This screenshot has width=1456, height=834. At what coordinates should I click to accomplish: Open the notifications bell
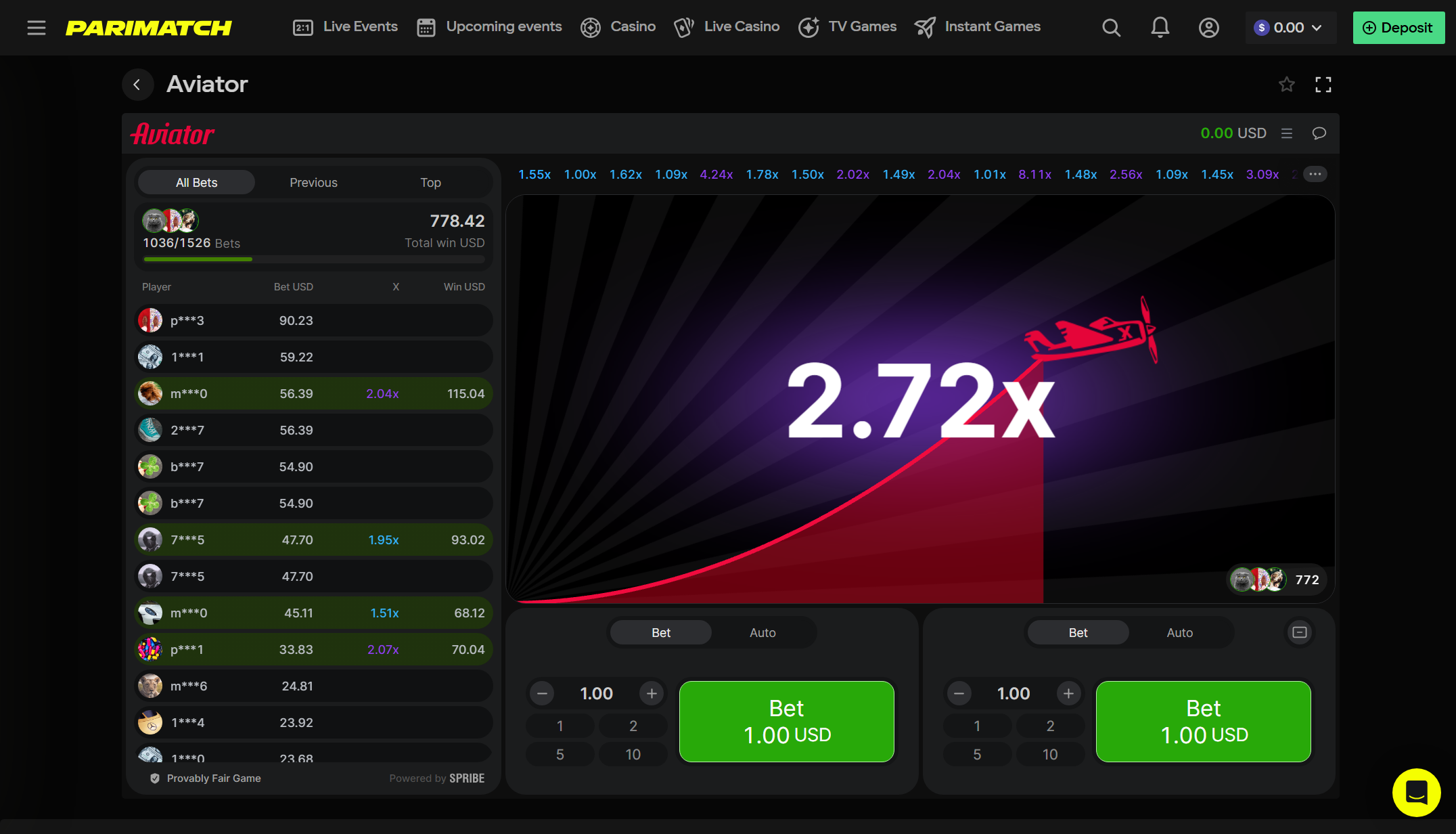coord(1160,28)
